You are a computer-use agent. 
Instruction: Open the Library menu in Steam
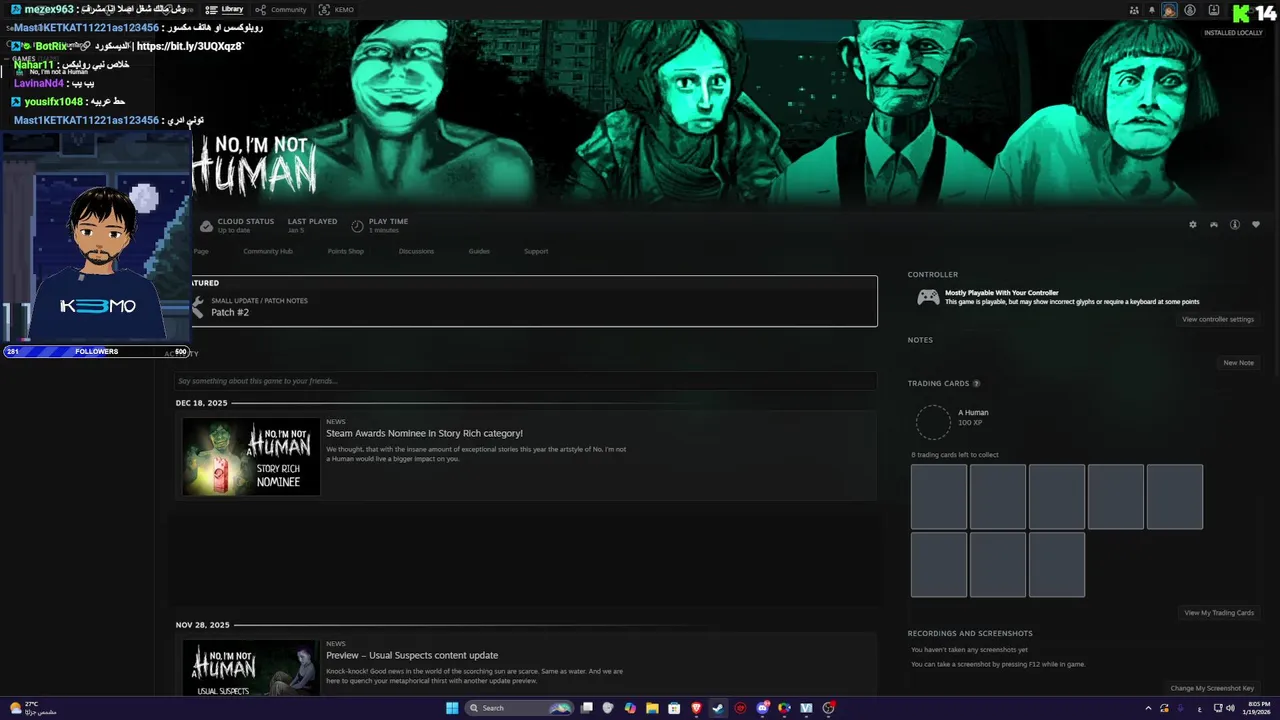point(225,9)
